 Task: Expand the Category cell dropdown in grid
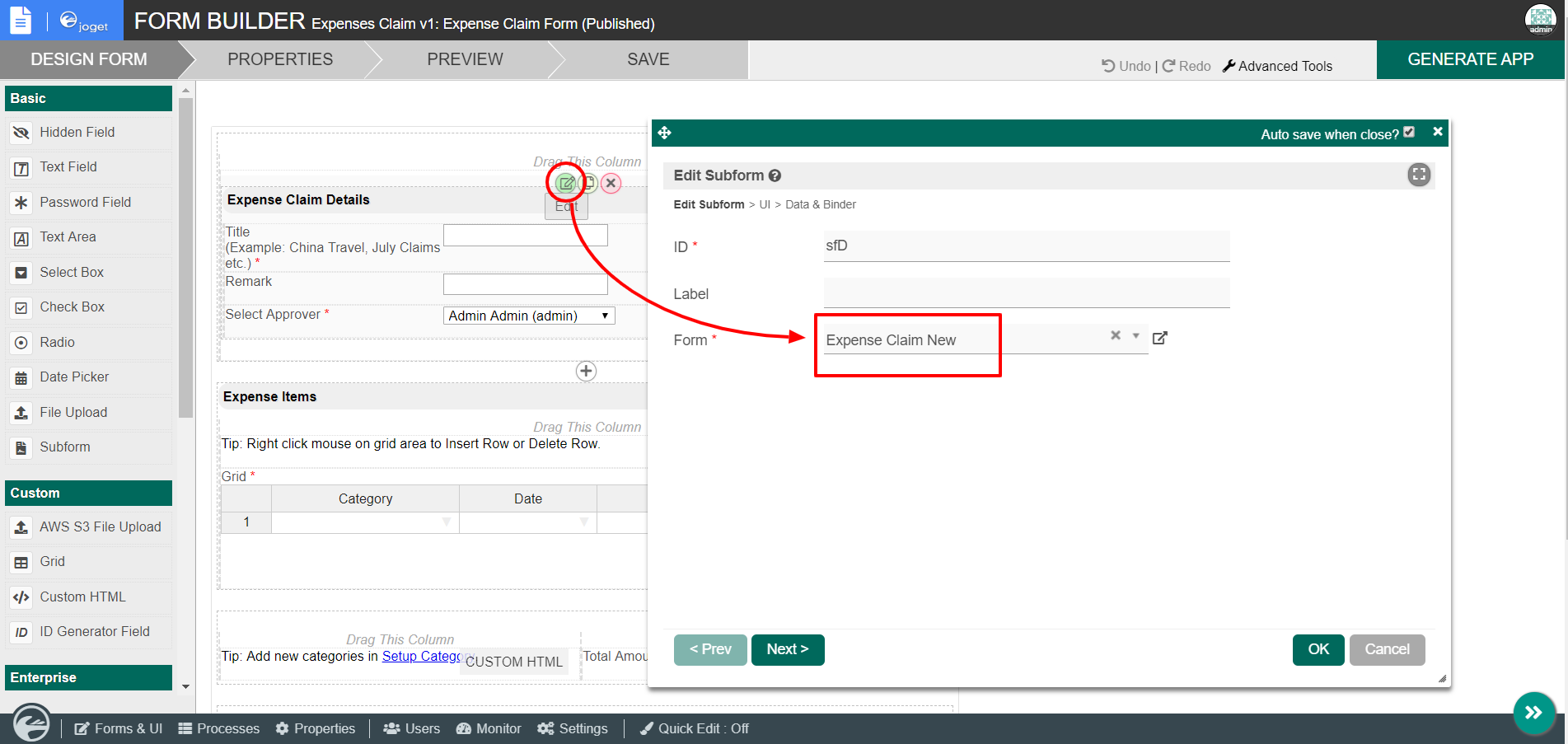pos(446,522)
